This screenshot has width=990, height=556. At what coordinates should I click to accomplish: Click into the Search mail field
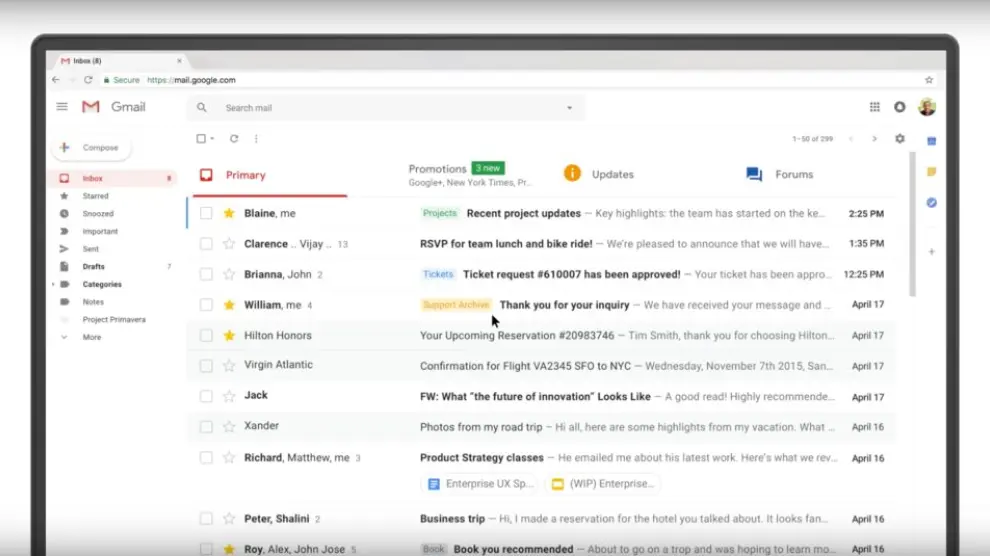pos(380,108)
